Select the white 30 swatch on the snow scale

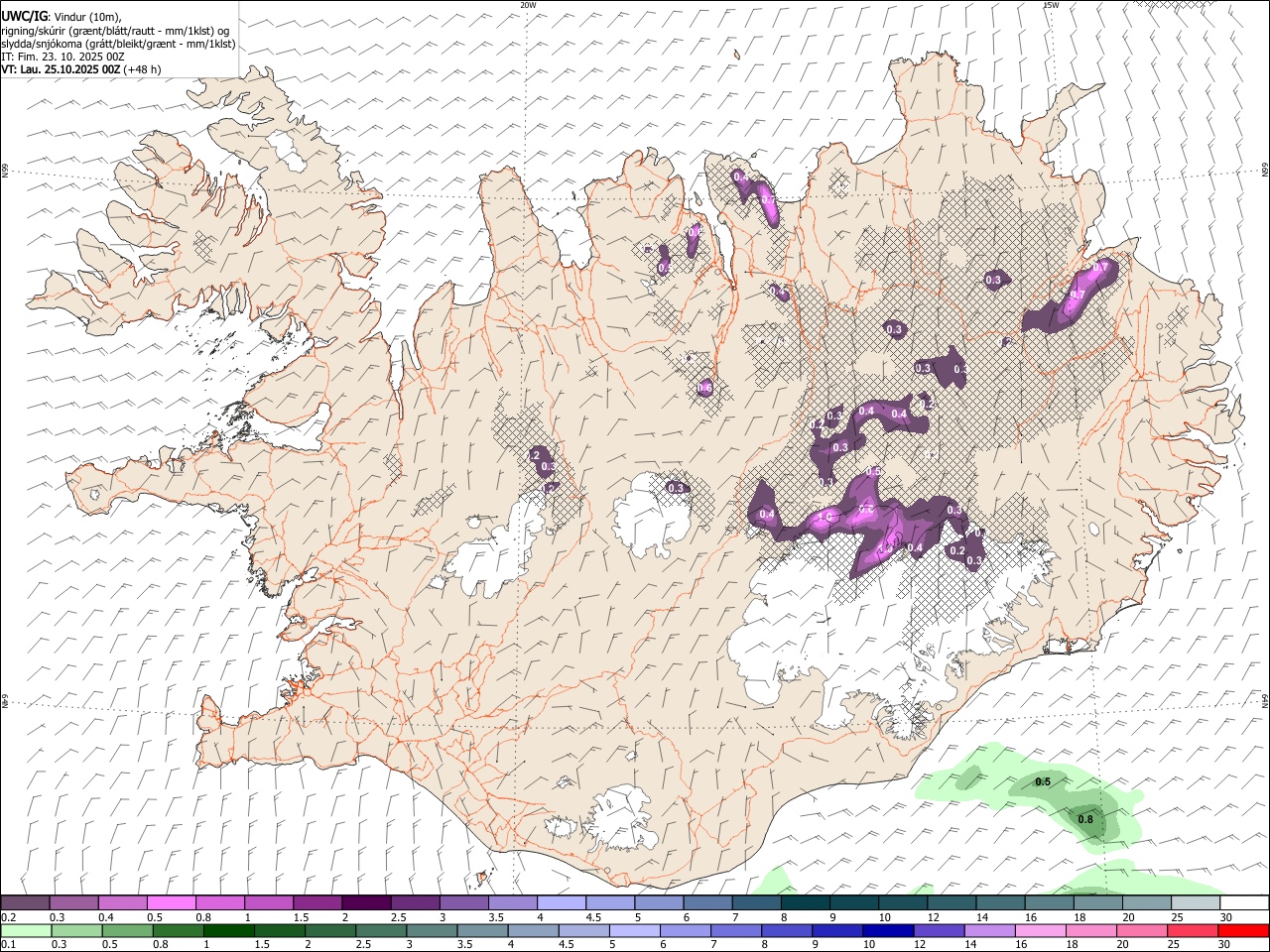click(1244, 903)
